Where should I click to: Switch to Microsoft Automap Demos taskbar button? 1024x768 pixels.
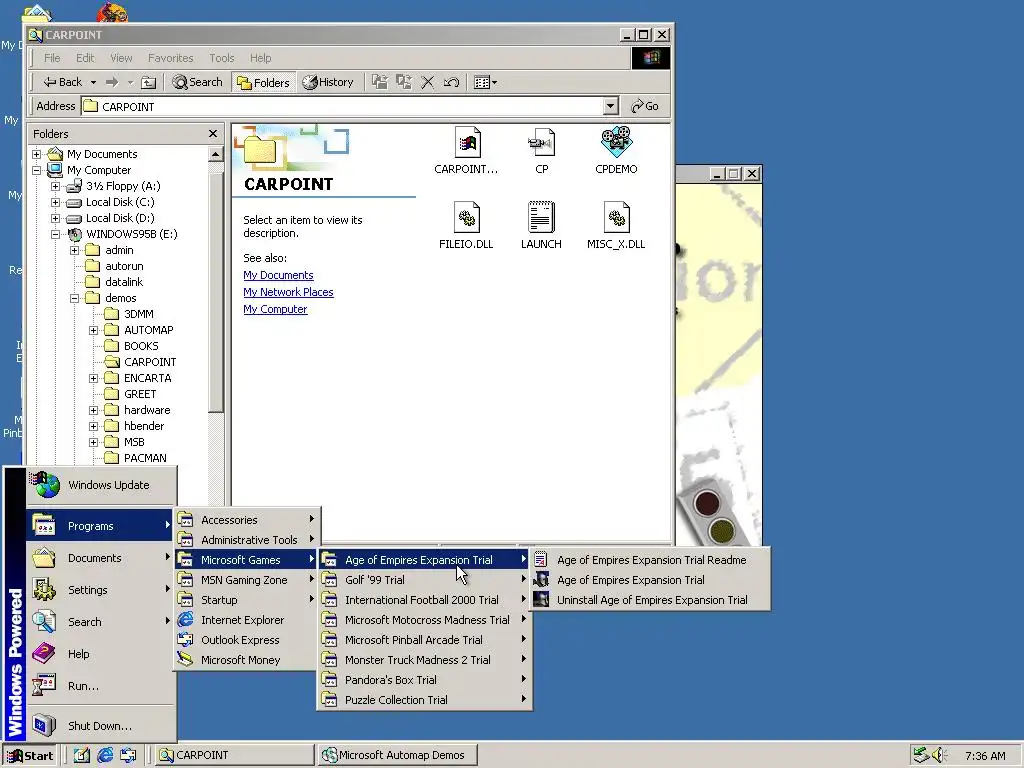[x=398, y=756]
